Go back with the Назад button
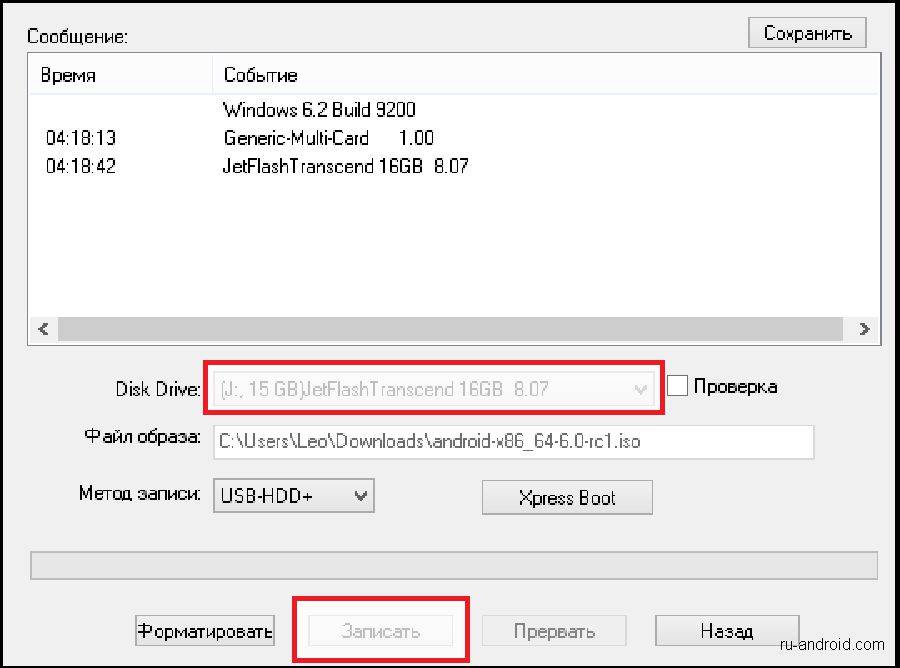This screenshot has height=668, width=900. click(x=726, y=631)
